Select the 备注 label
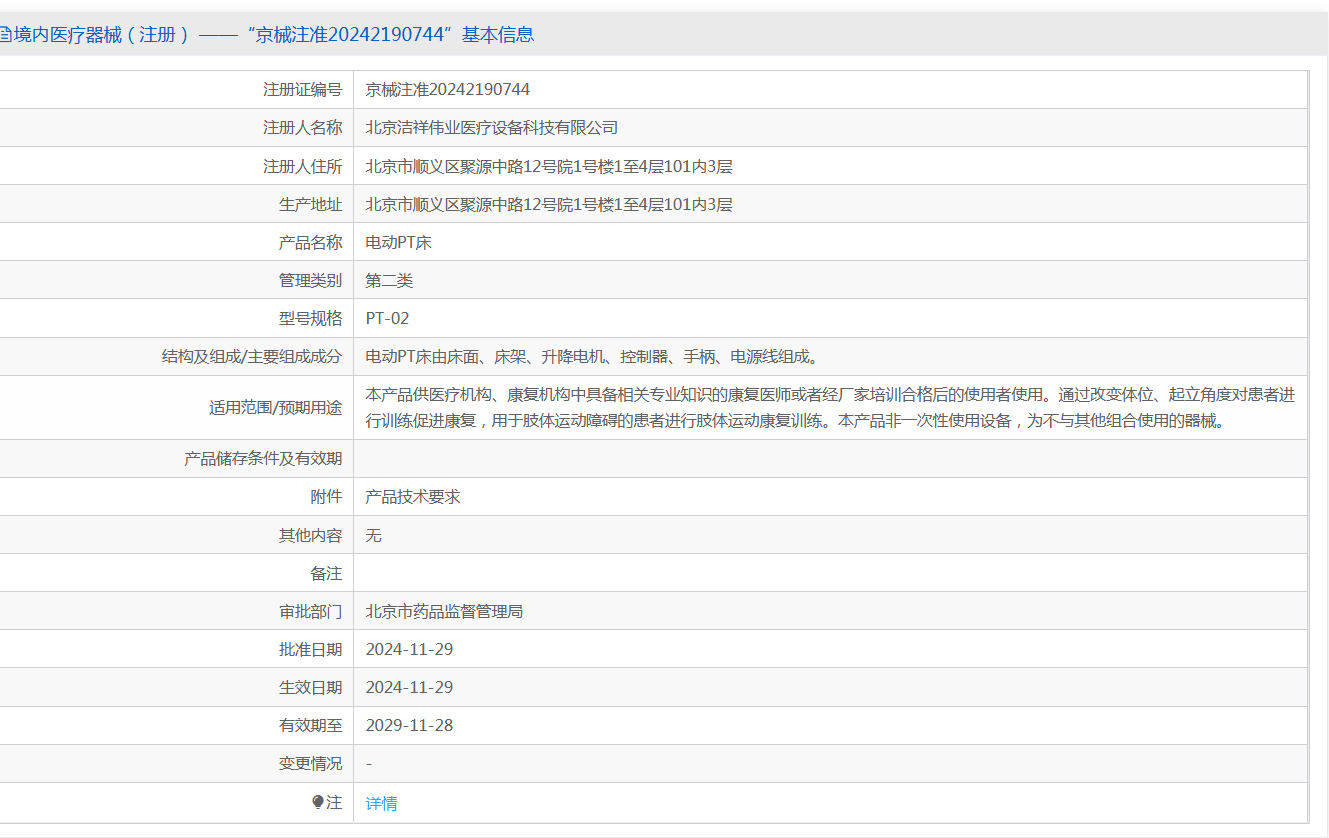1329x838 pixels. tap(326, 573)
